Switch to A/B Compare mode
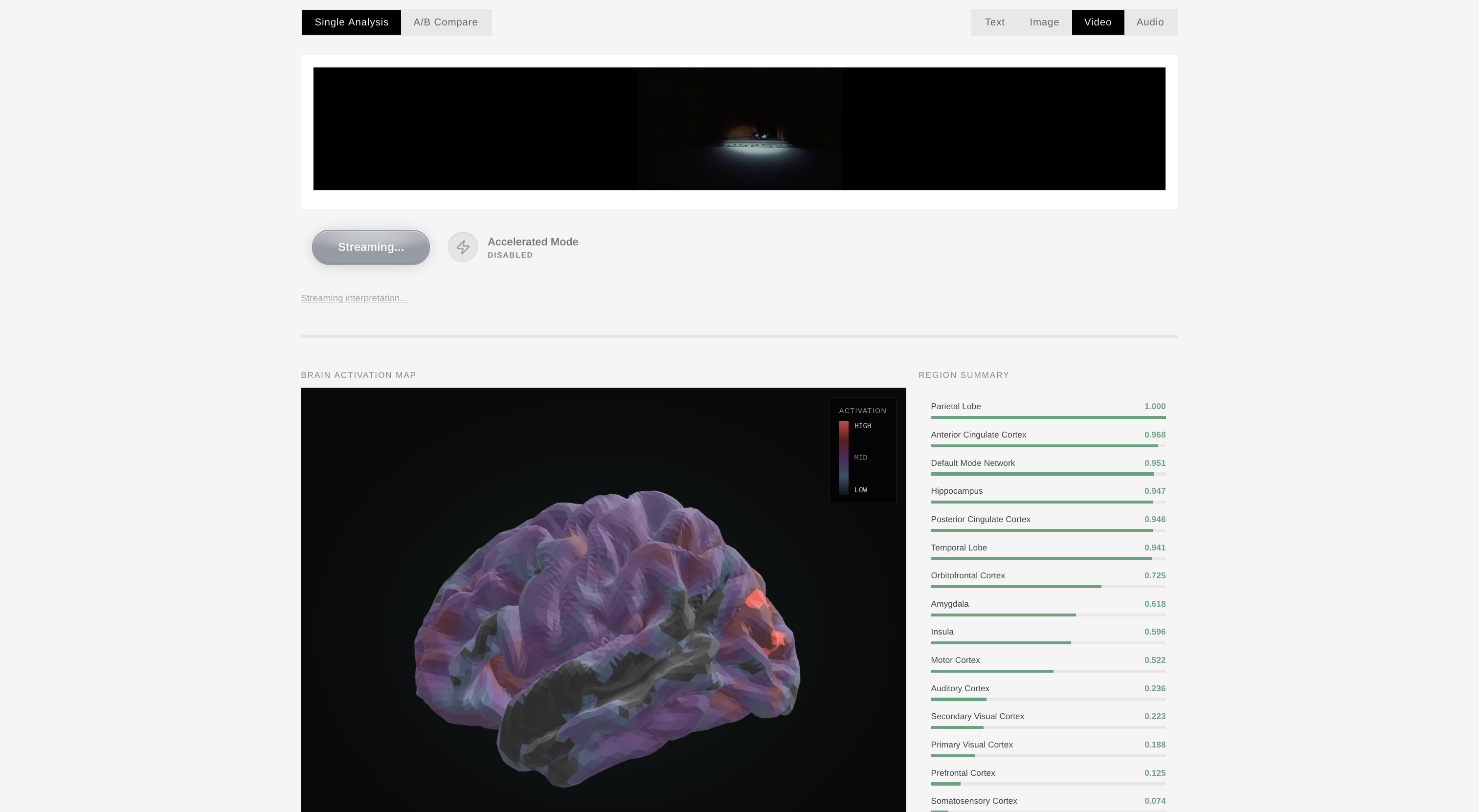The height and width of the screenshot is (812, 1479). click(446, 22)
